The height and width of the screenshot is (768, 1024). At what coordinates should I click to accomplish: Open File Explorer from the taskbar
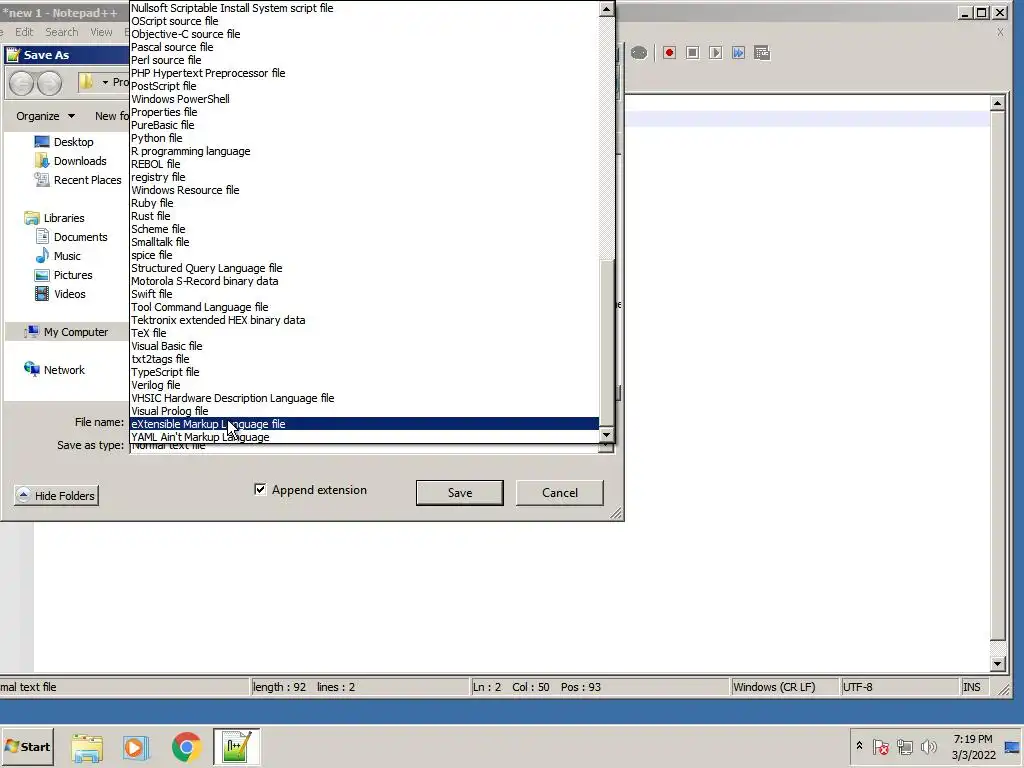pyautogui.click(x=87, y=747)
